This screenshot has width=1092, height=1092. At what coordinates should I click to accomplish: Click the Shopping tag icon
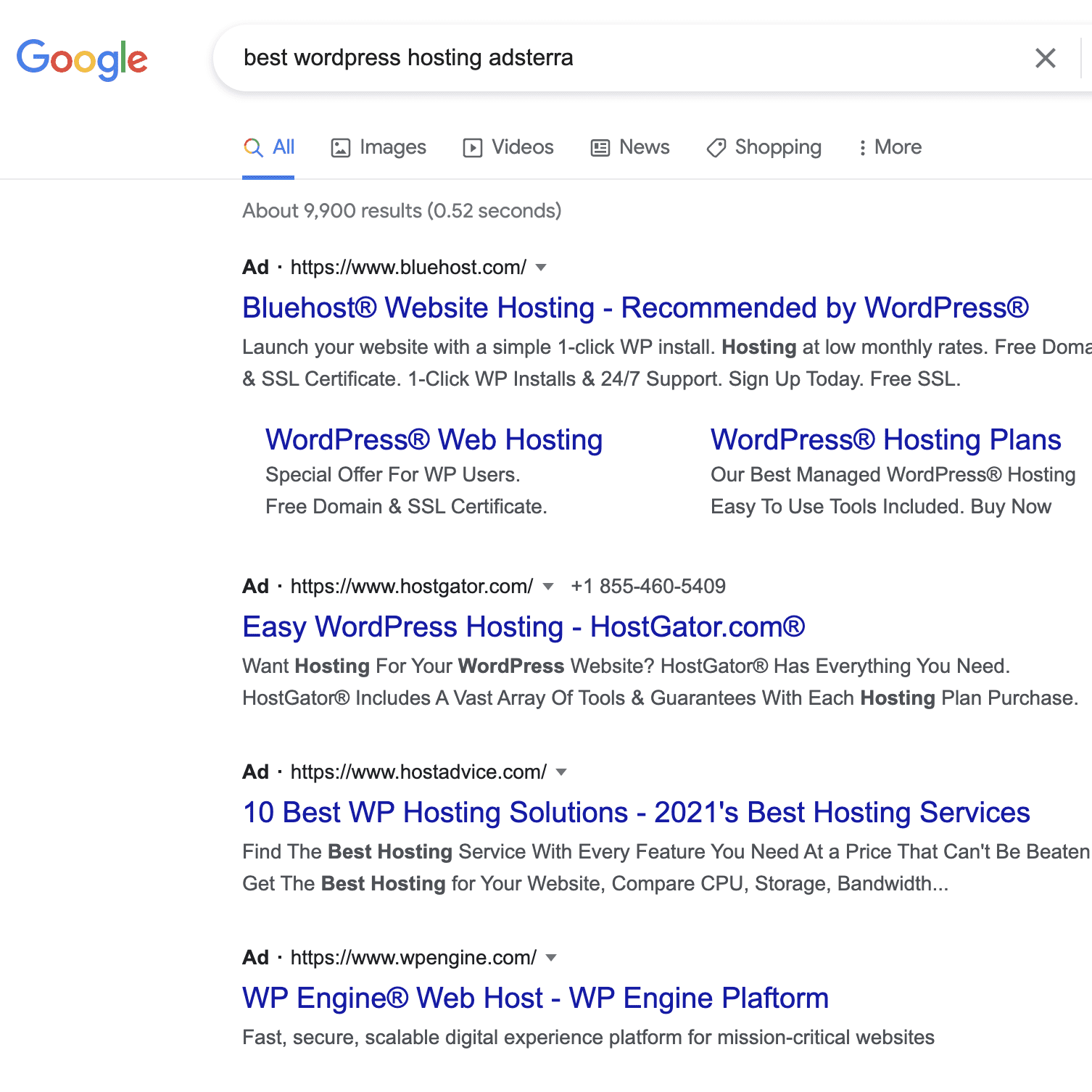[x=716, y=147]
